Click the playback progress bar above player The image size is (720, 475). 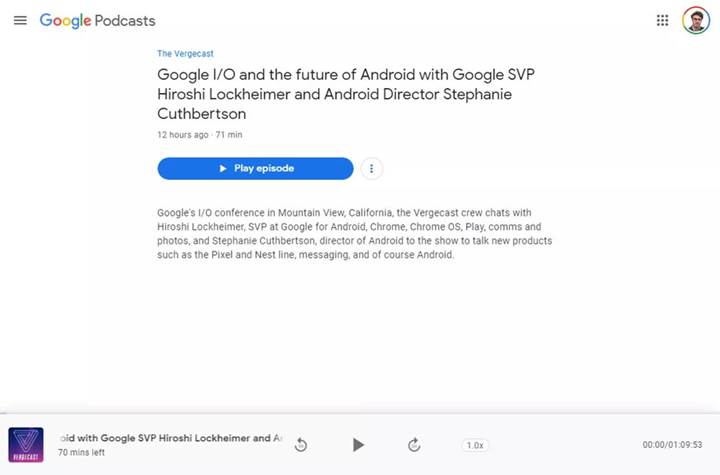[360, 414]
